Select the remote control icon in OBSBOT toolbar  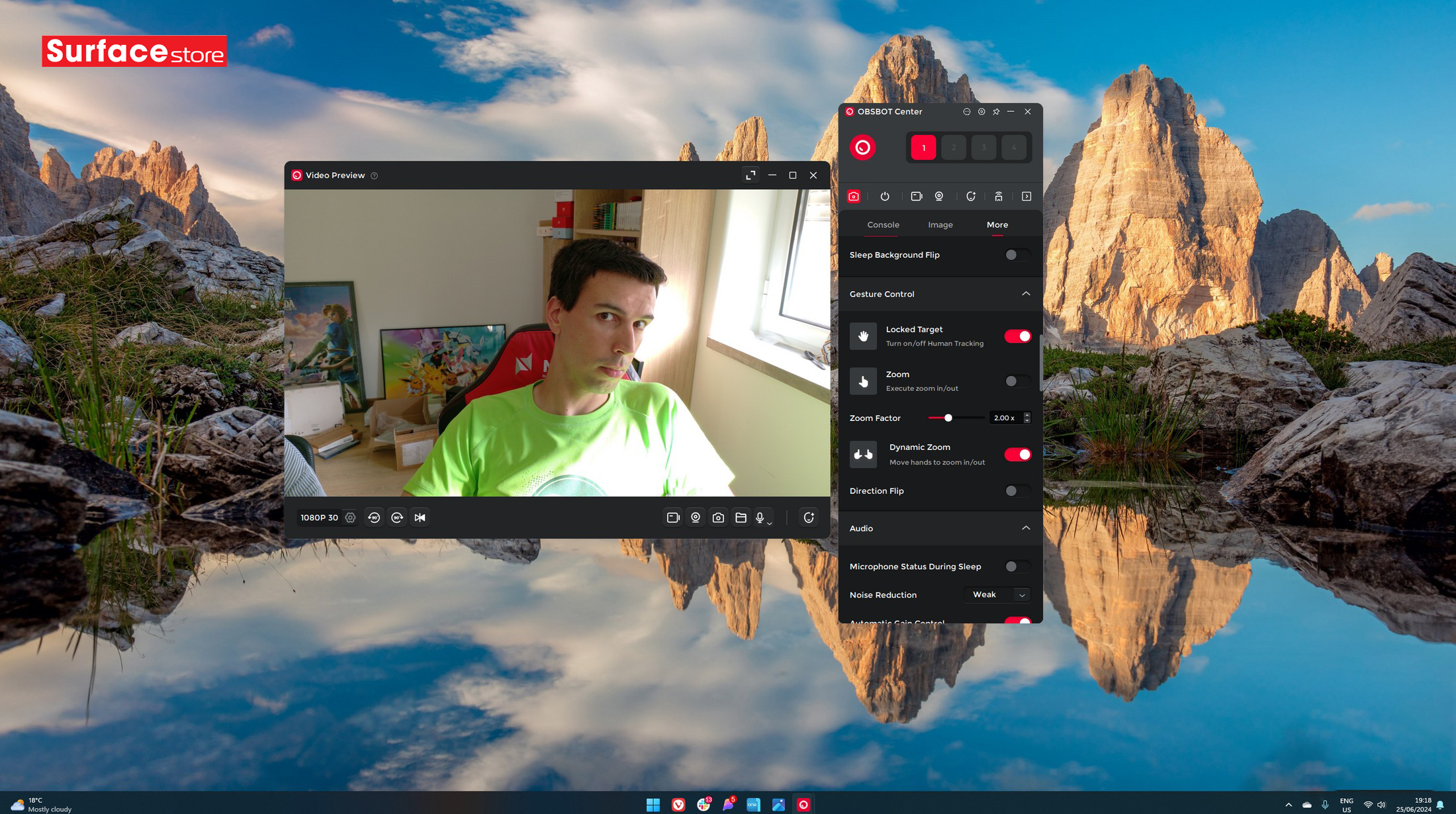pyautogui.click(x=999, y=196)
